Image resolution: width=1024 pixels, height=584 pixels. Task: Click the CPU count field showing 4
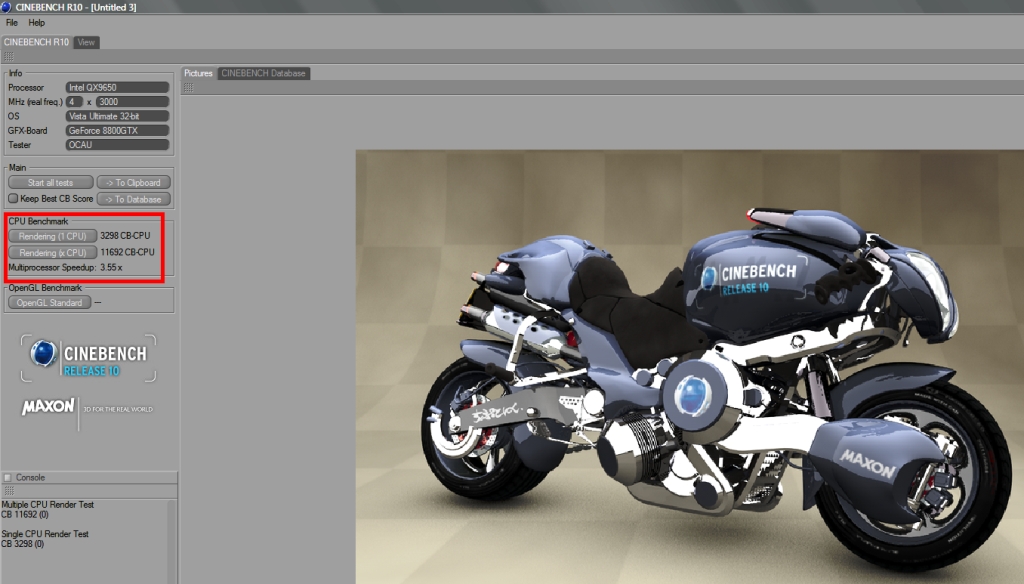tap(74, 102)
